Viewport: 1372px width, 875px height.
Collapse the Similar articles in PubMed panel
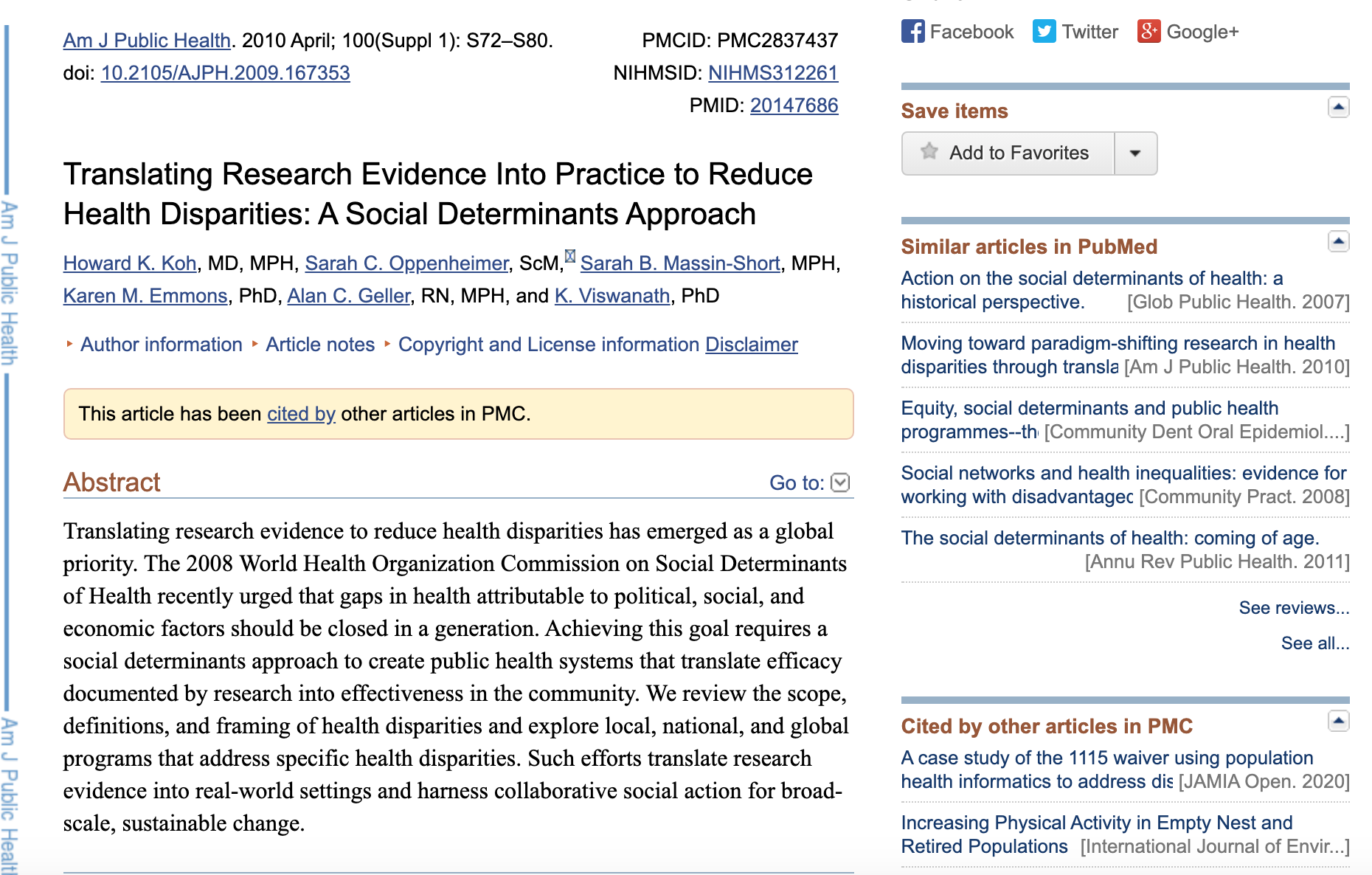coord(1339,242)
